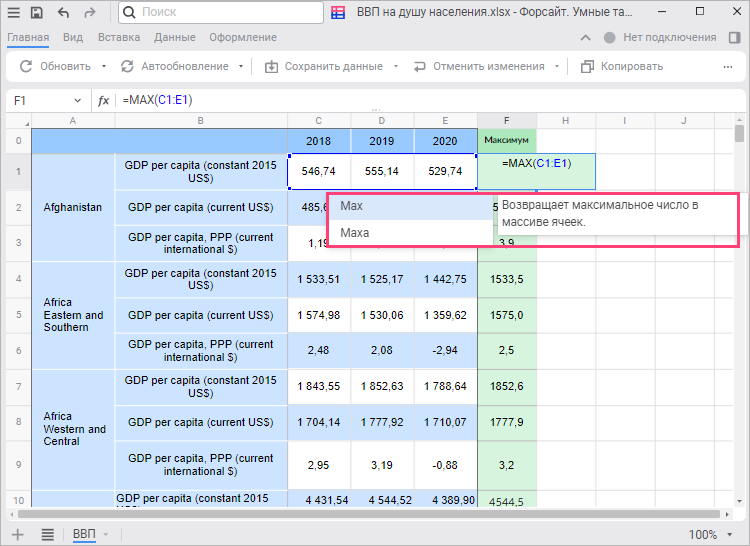
Task: Expand the Обновить dropdown arrow
Action: 104,67
